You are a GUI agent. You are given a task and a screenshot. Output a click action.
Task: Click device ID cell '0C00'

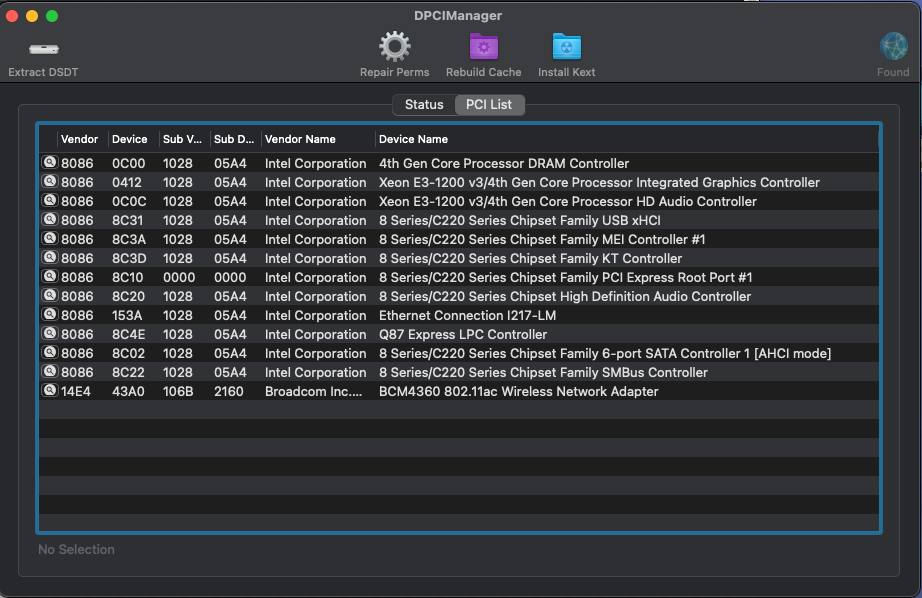[x=128, y=163]
